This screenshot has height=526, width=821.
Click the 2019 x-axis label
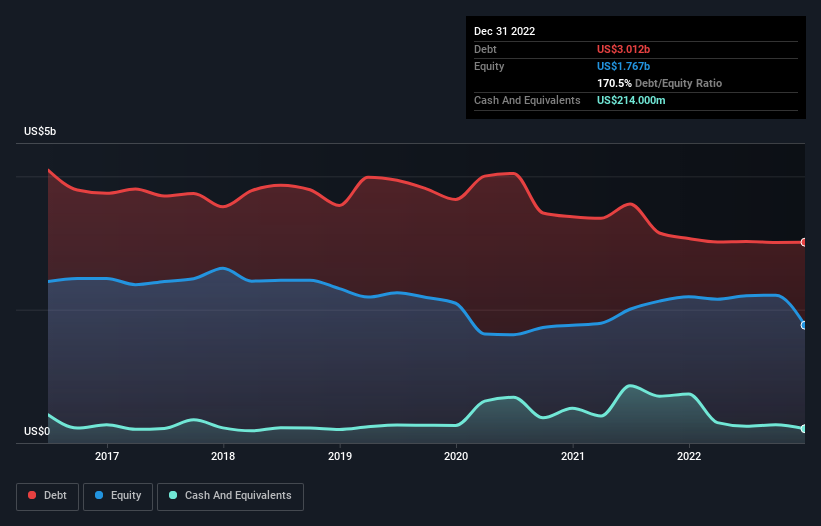340,456
